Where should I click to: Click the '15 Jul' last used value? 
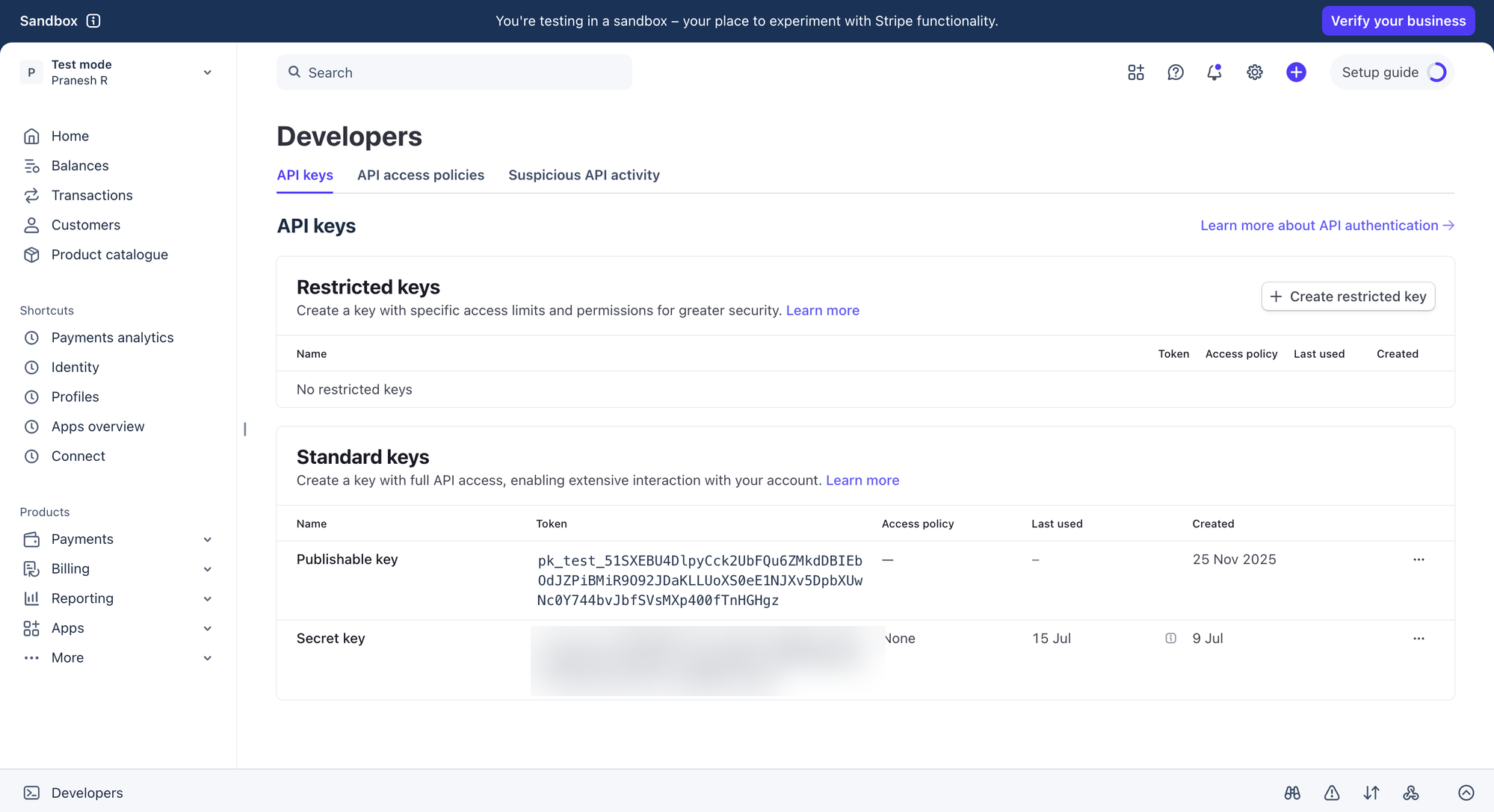[x=1051, y=639]
